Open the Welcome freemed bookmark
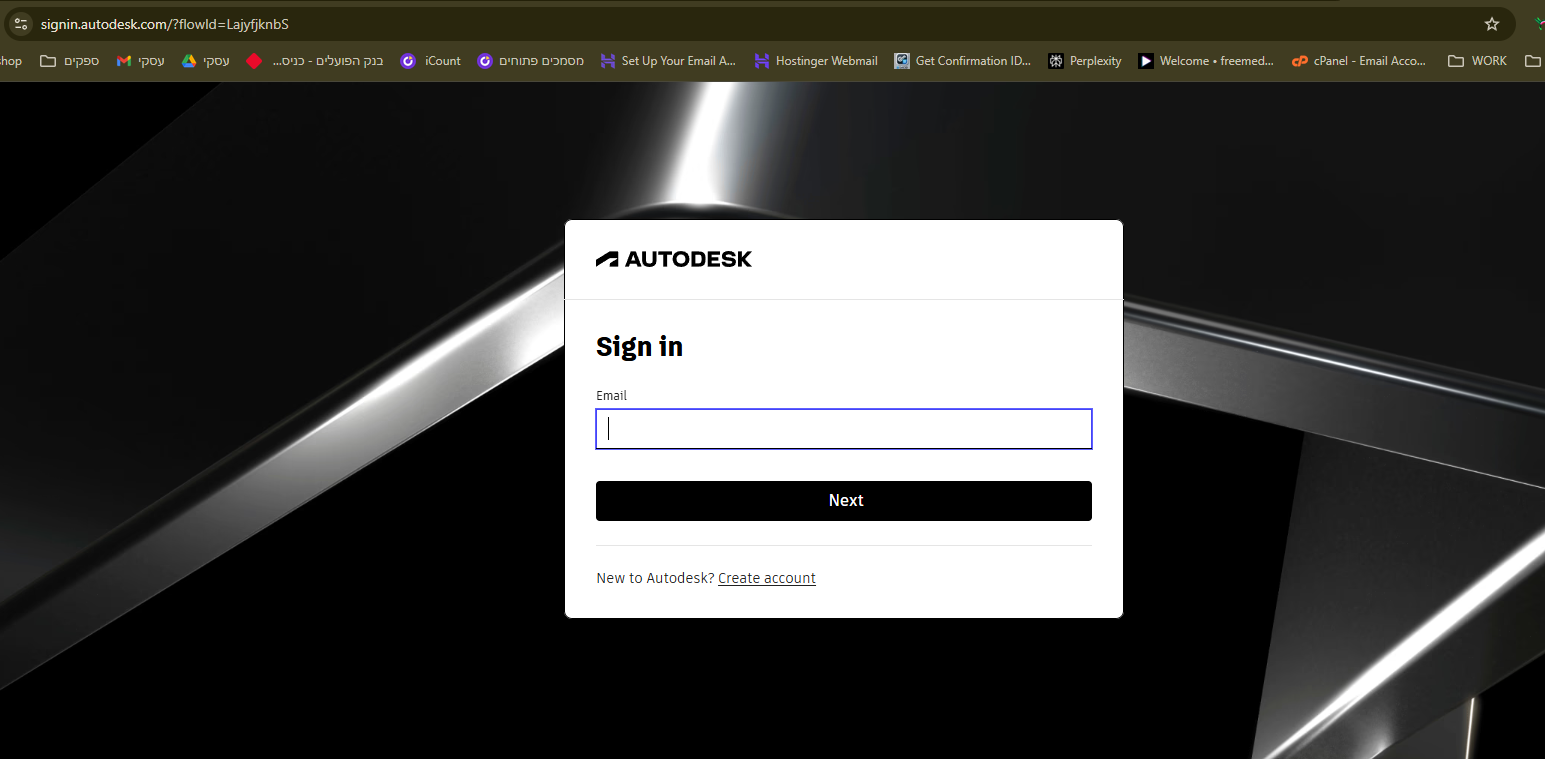The image size is (1545, 759). [x=1206, y=61]
